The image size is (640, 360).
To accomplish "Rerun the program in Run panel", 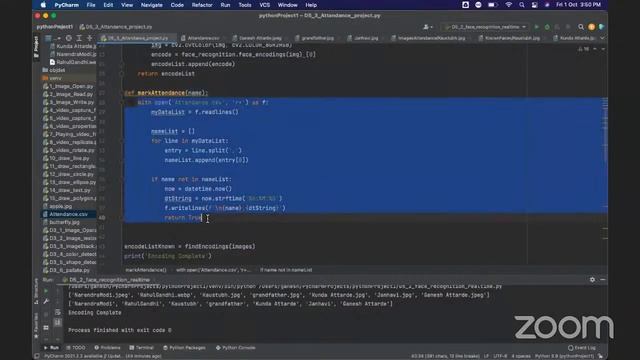I will coord(46,291).
